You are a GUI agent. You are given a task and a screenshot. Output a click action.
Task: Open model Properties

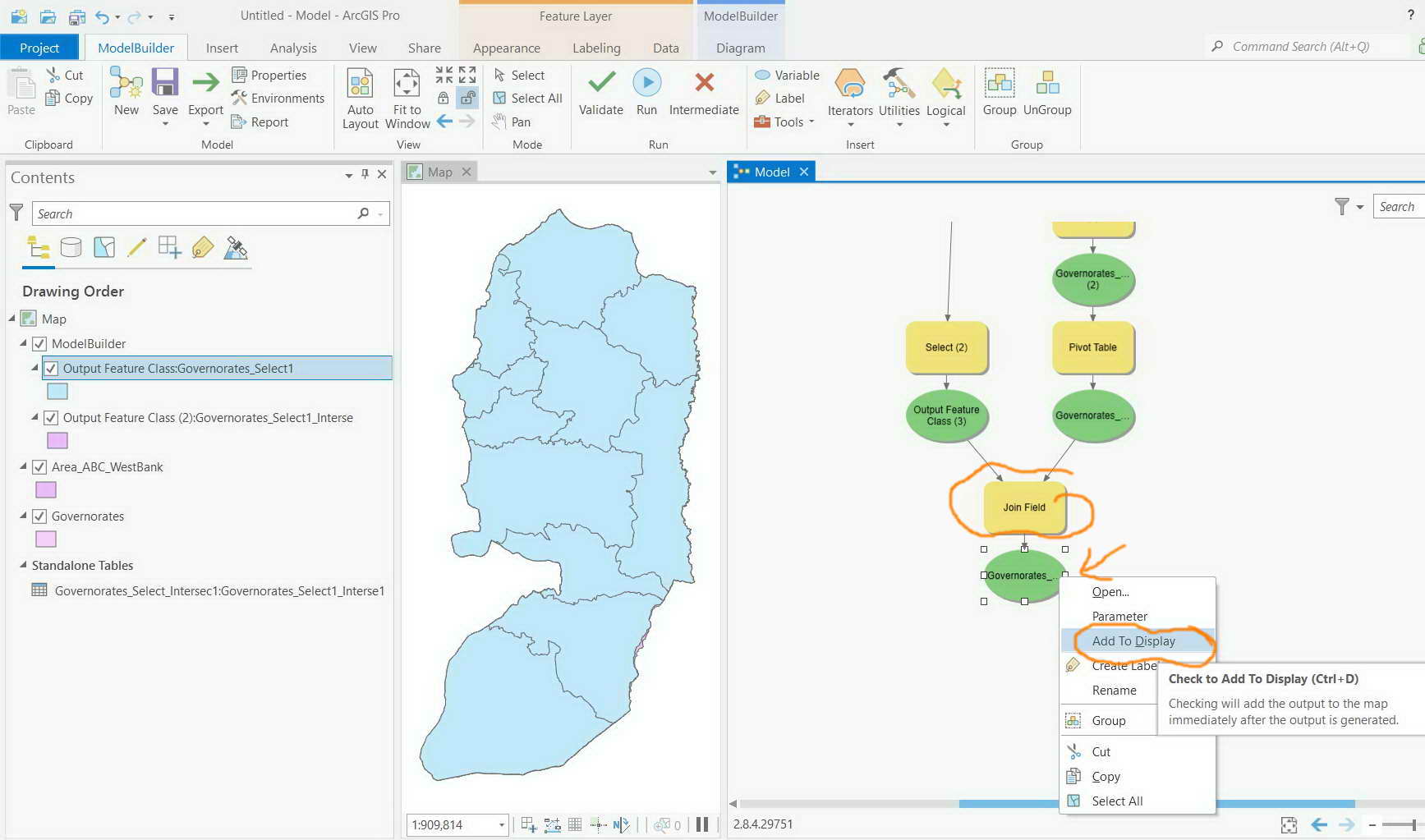[269, 75]
